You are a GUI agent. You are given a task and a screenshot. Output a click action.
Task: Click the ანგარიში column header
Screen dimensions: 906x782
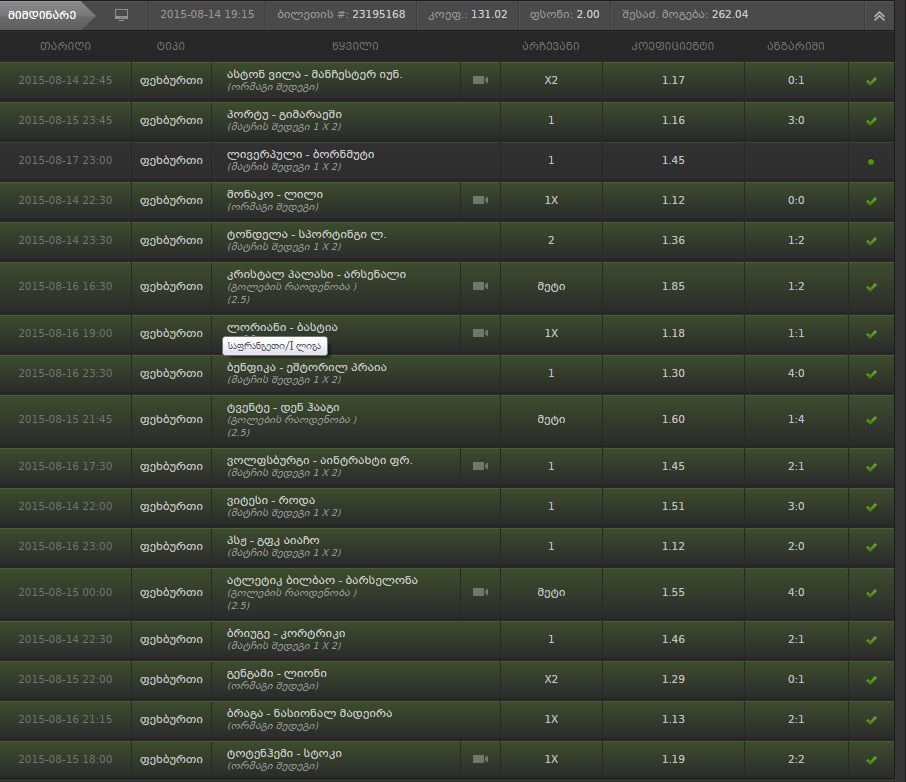[796, 46]
